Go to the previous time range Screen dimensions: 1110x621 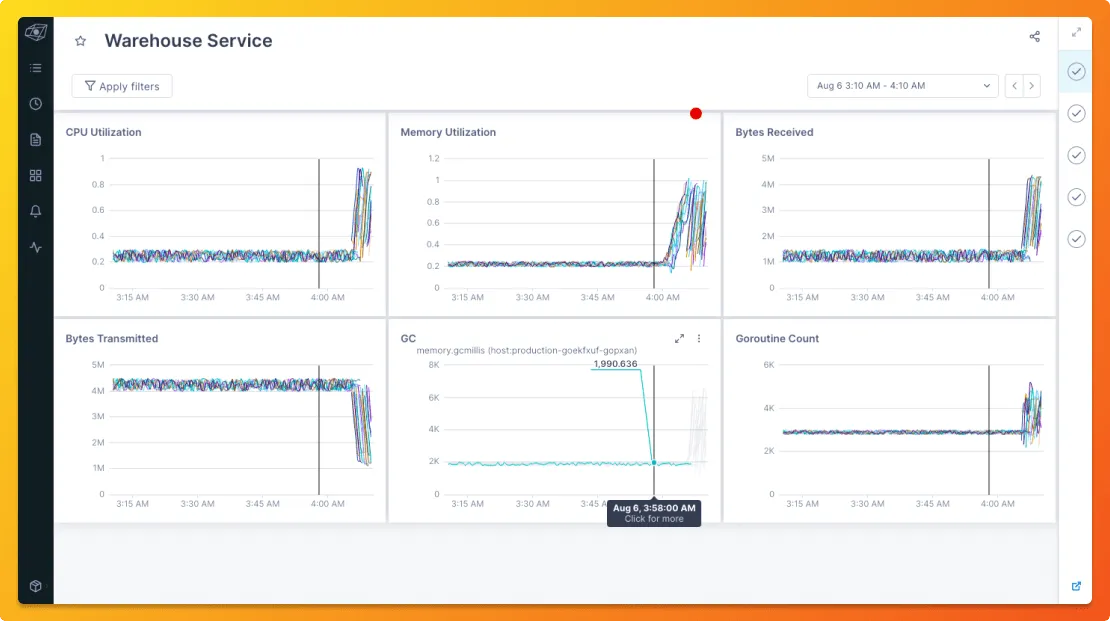1014,86
